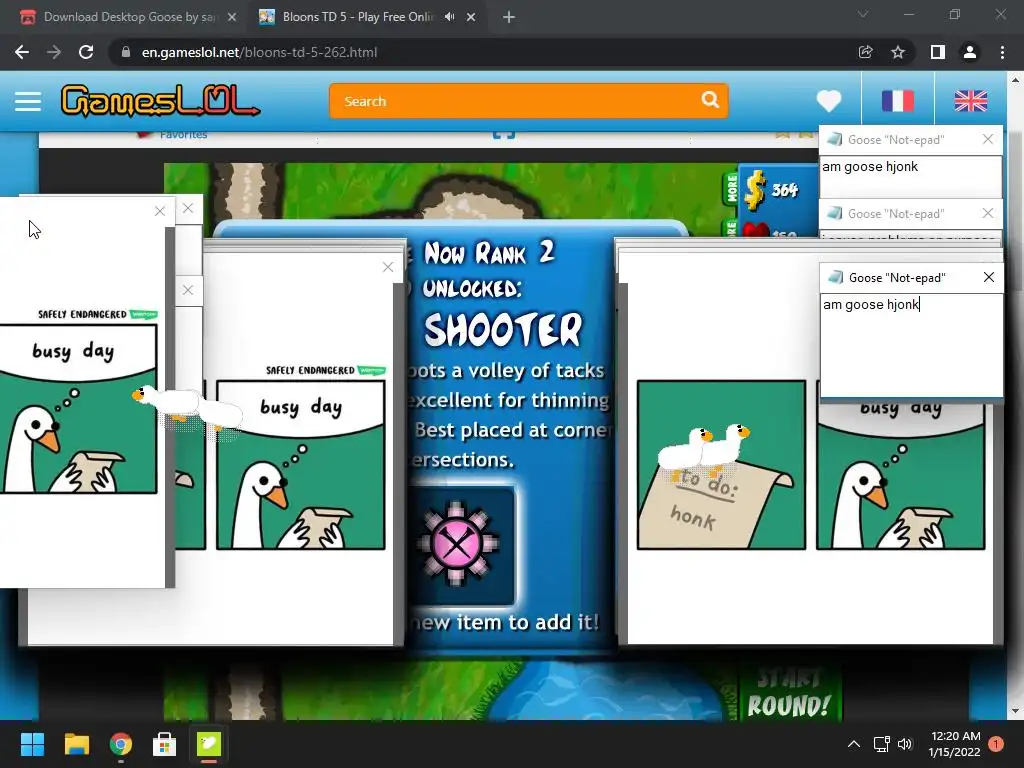
Task: Open the notification badge in the tray
Action: click(x=996, y=744)
